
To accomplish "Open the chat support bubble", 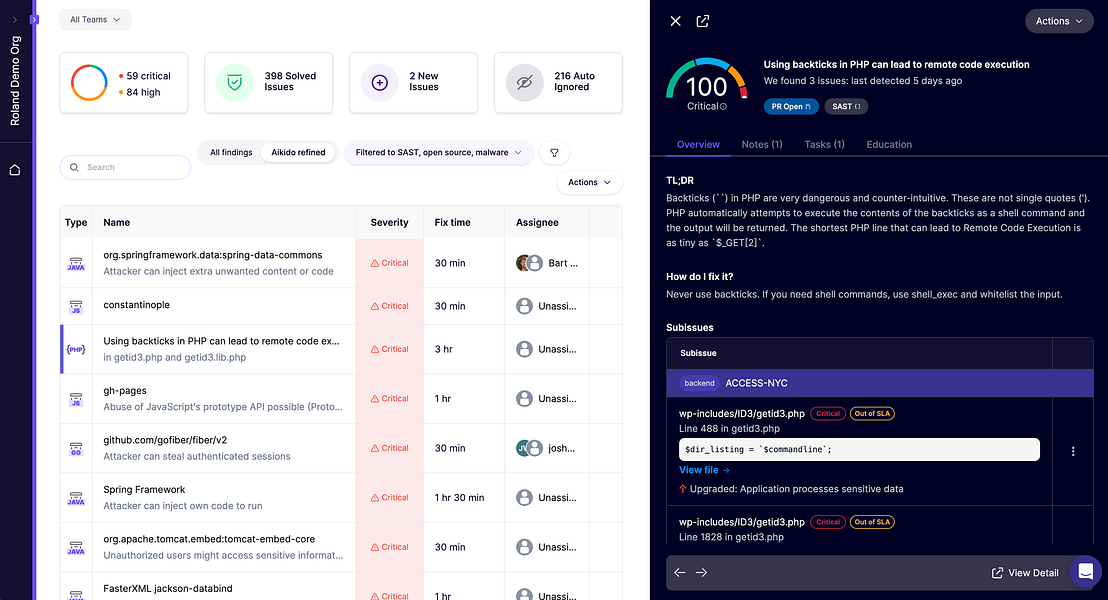I will click(1085, 572).
